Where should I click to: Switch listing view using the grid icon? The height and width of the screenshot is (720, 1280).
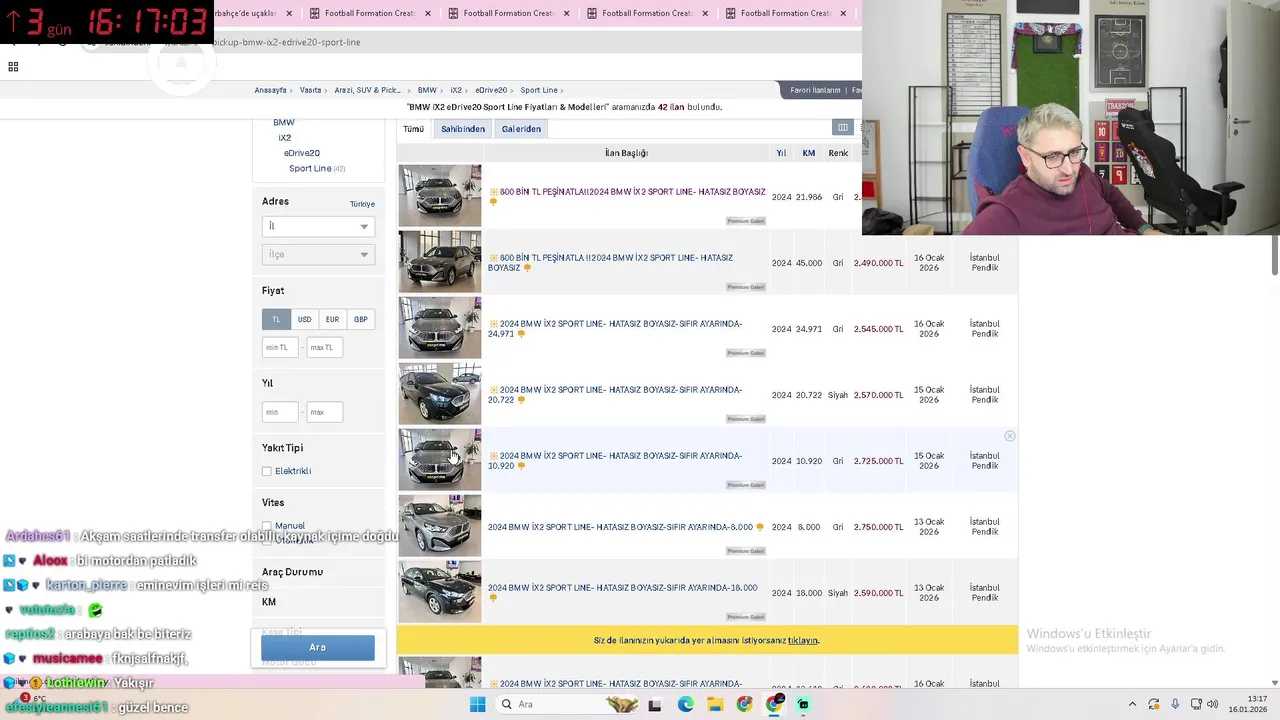843,128
